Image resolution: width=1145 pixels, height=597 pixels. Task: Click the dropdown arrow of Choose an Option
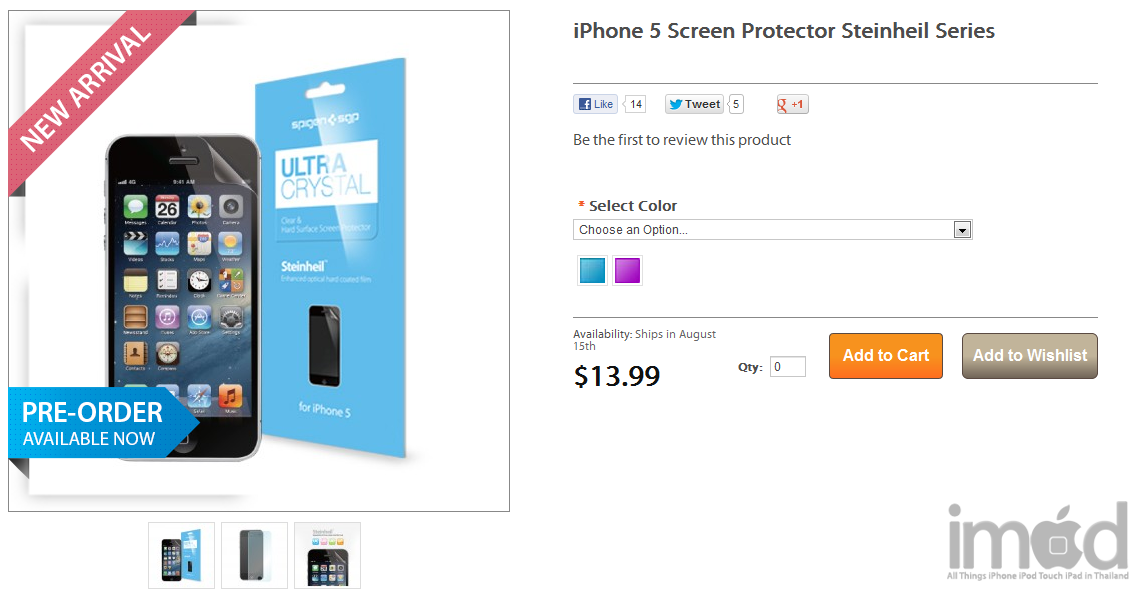point(962,230)
